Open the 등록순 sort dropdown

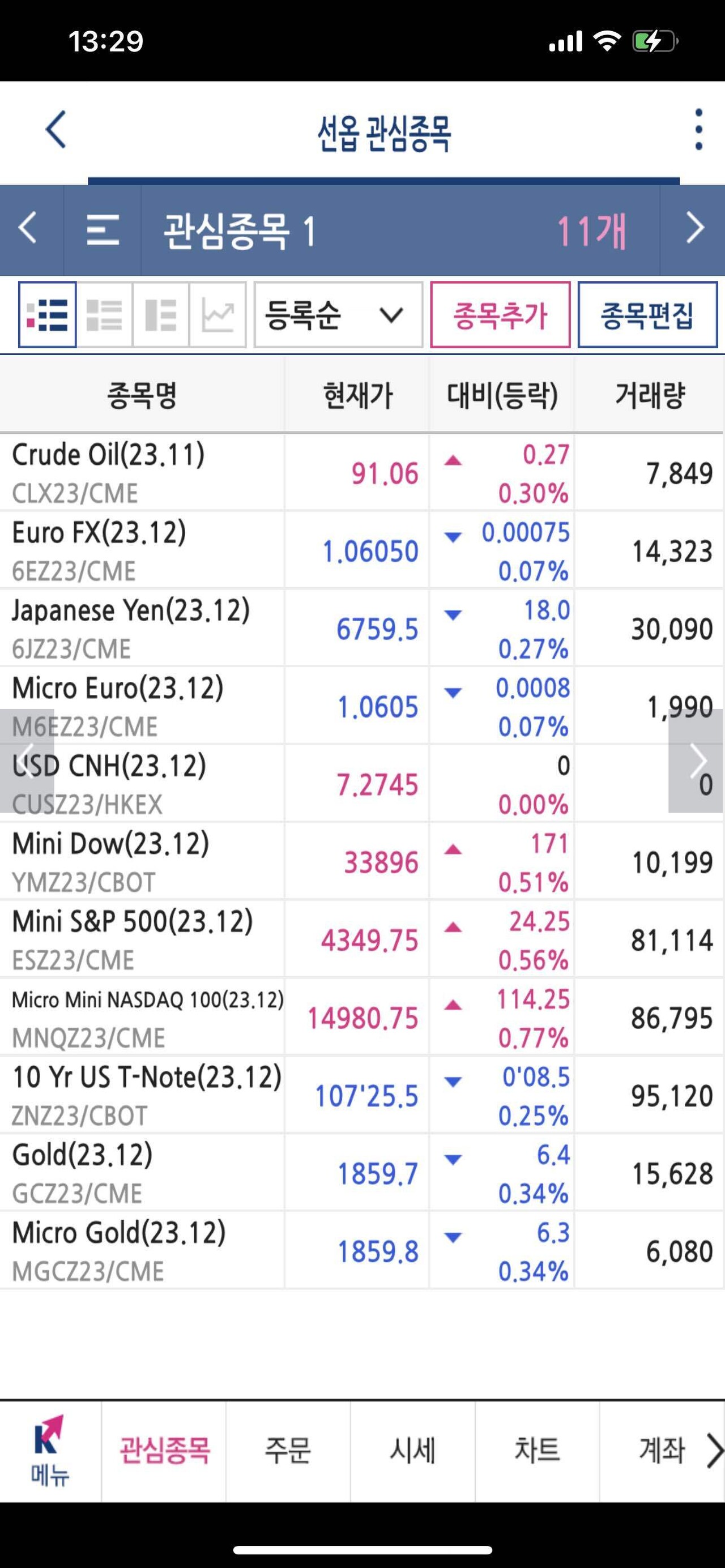[x=338, y=315]
